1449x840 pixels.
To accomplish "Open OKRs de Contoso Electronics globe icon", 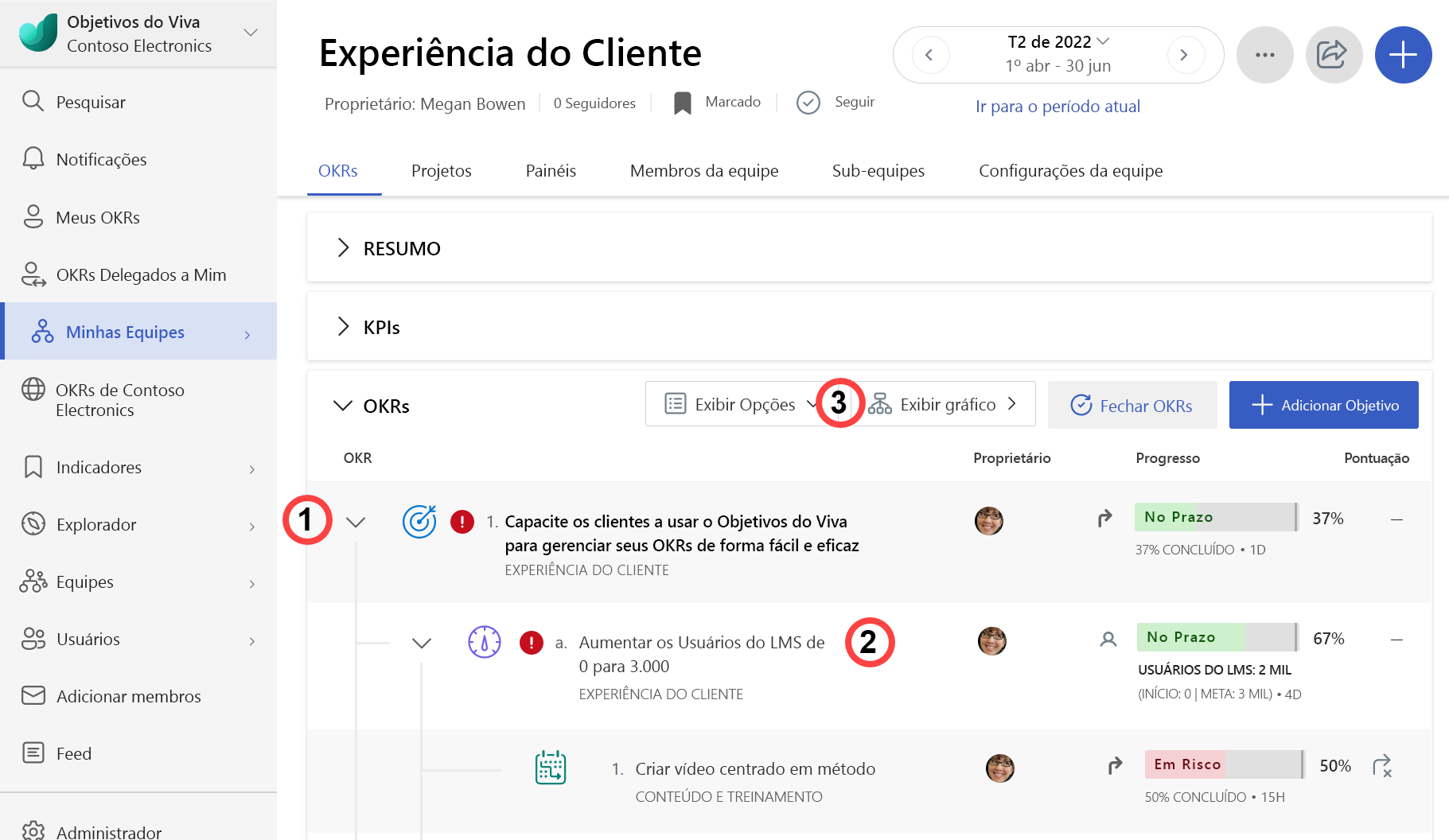I will [x=33, y=389].
